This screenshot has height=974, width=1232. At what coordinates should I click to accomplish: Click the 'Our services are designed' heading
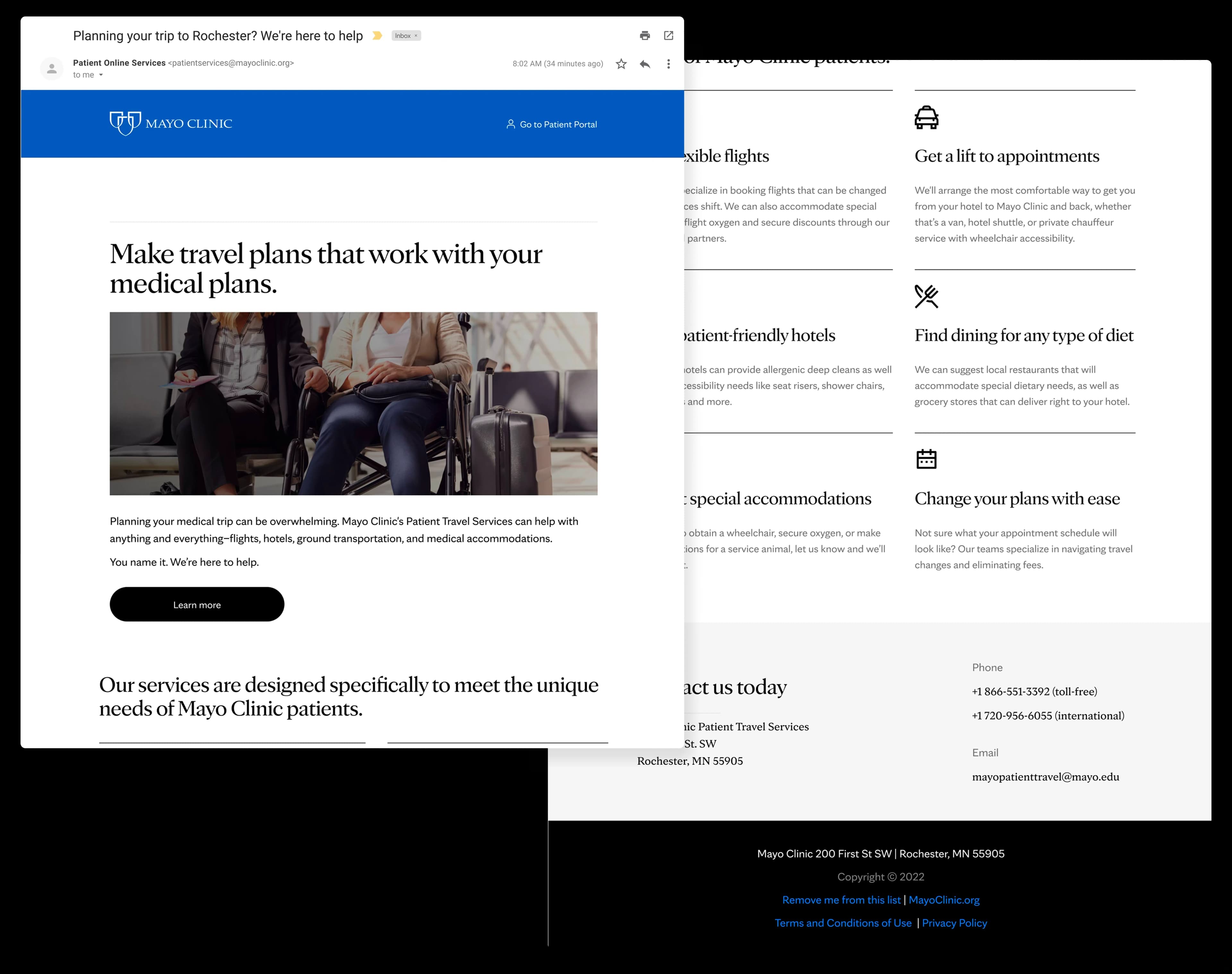point(348,696)
